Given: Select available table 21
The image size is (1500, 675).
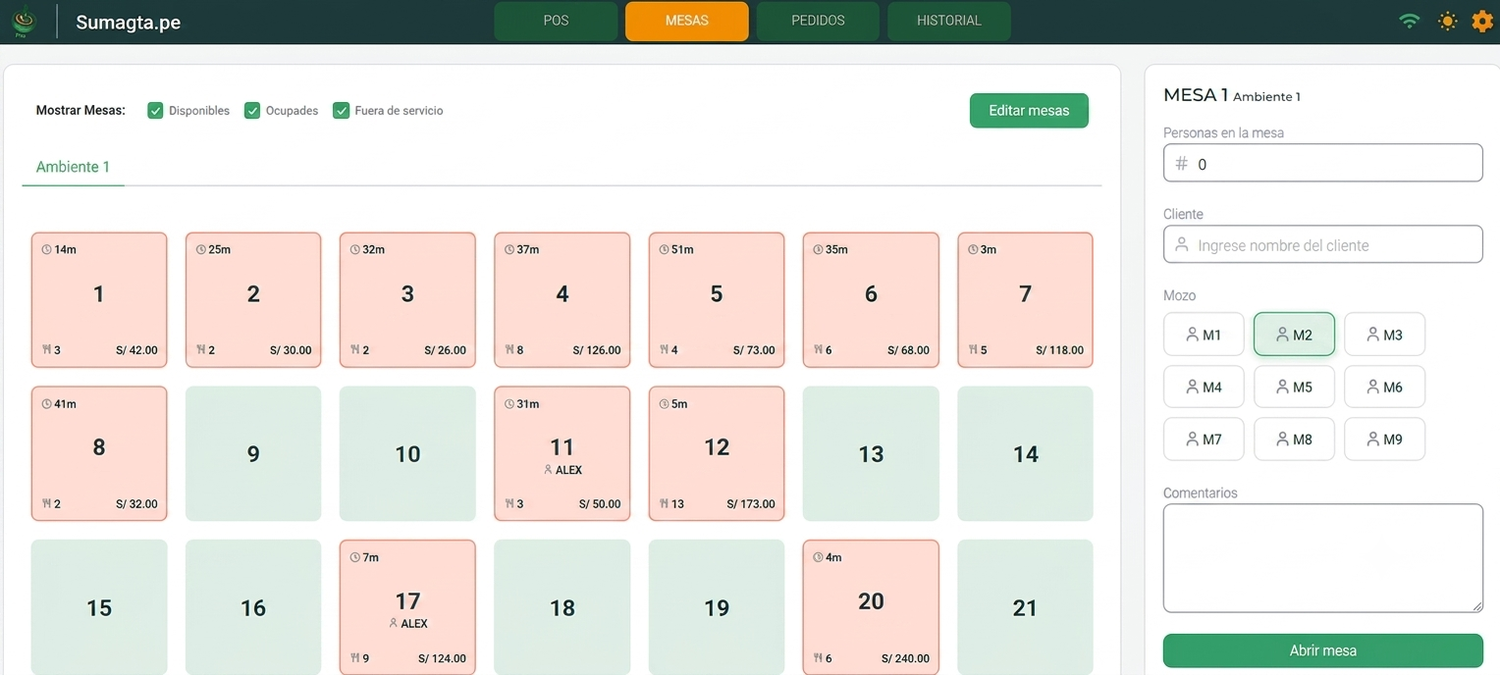Looking at the screenshot, I should [1025, 607].
